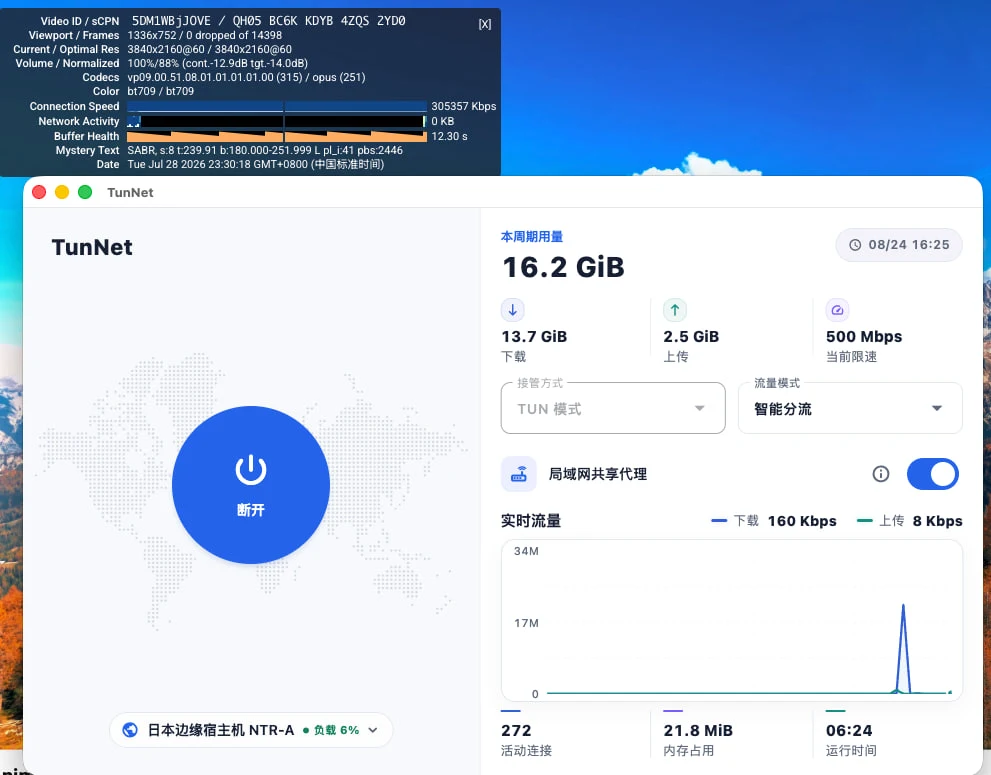Open the 接管方式 TUN 模式 dropdown
This screenshot has height=775, width=991.
[613, 408]
